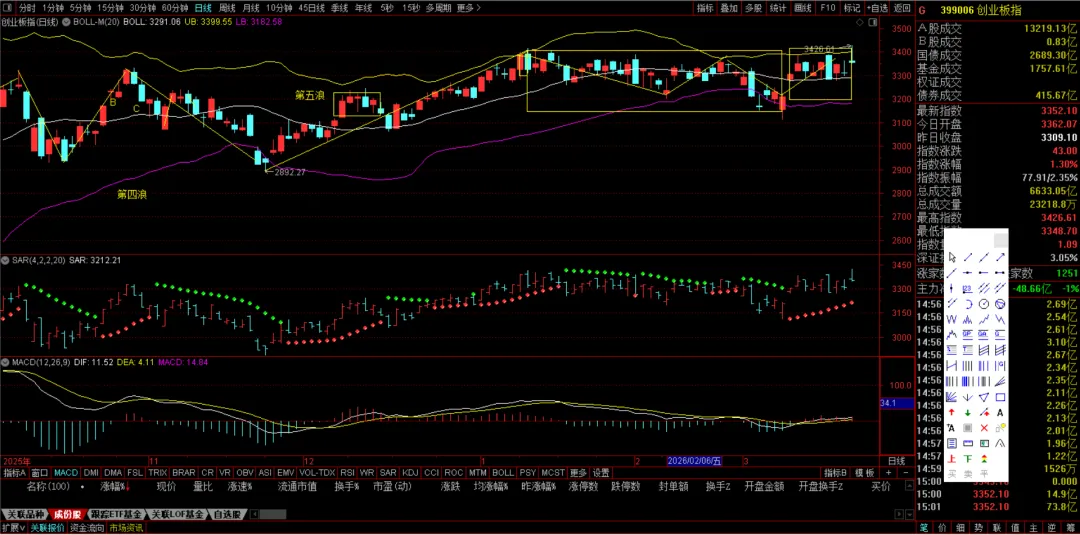
Task: Pick the arc drawing tool
Action: pos(968,304)
